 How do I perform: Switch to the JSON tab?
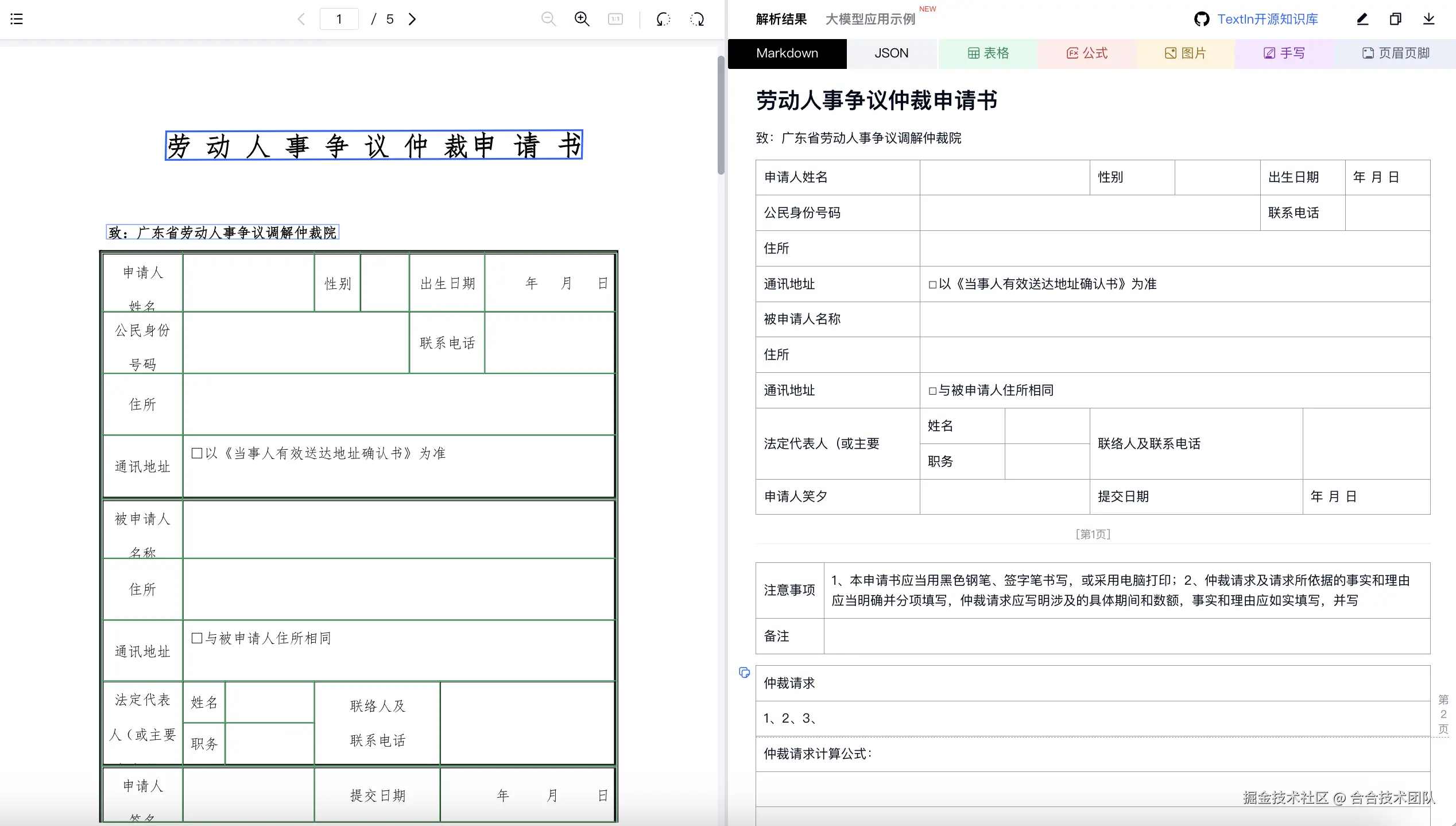(x=891, y=53)
